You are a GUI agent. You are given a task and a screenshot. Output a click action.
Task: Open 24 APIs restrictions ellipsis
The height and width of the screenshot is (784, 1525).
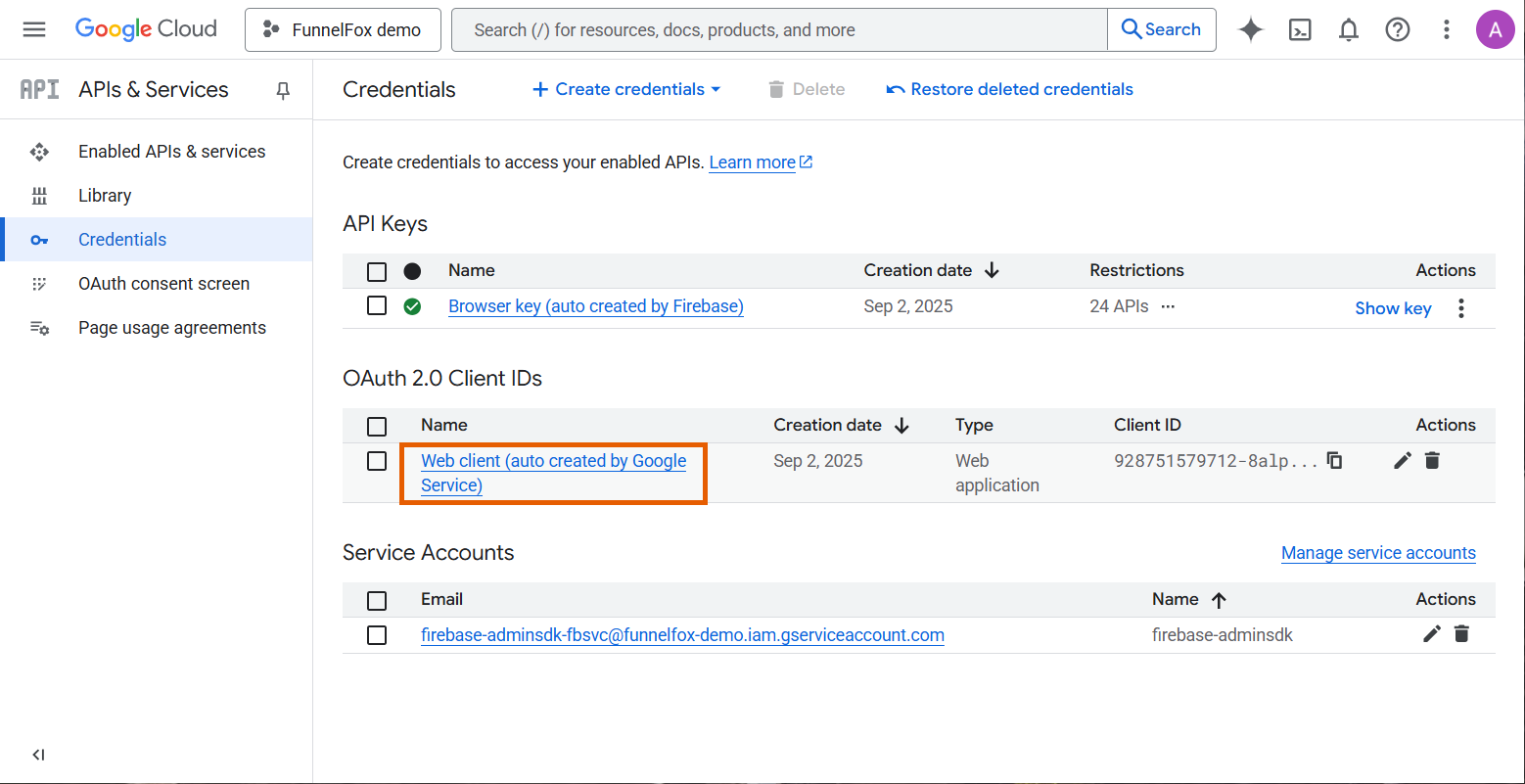[1168, 306]
